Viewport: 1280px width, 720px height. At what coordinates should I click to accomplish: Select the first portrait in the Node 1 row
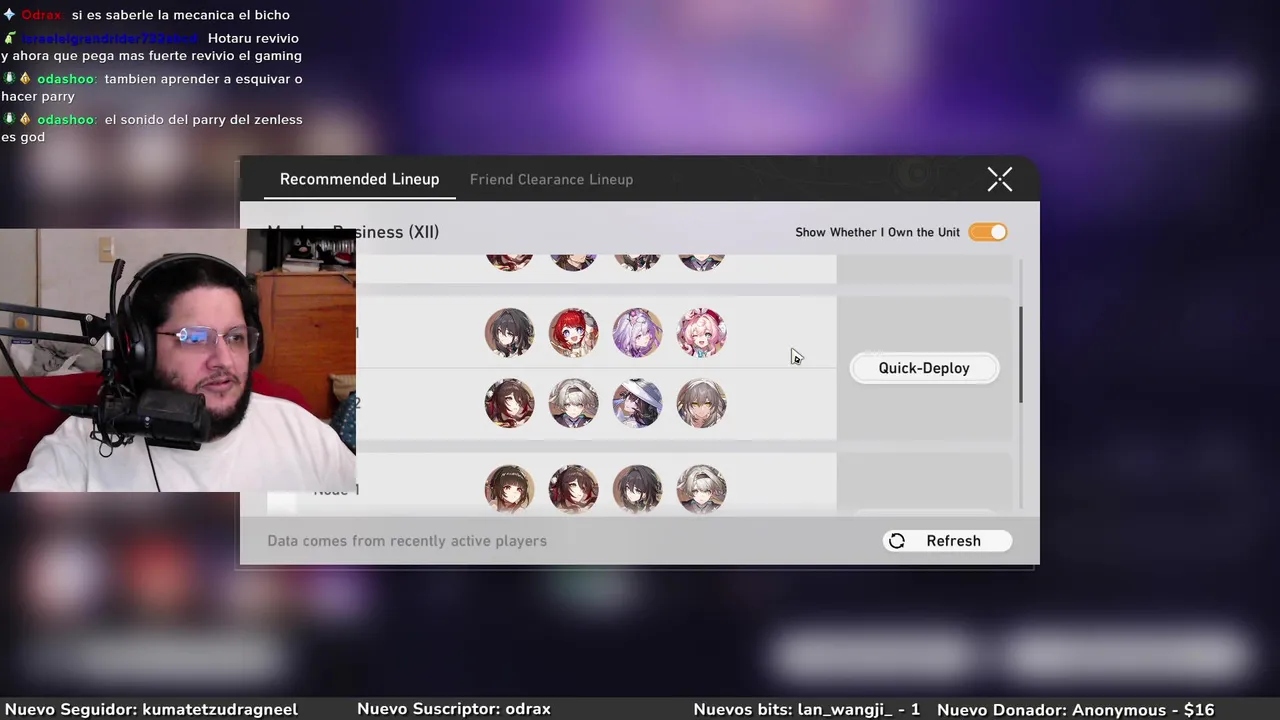pyautogui.click(x=509, y=489)
